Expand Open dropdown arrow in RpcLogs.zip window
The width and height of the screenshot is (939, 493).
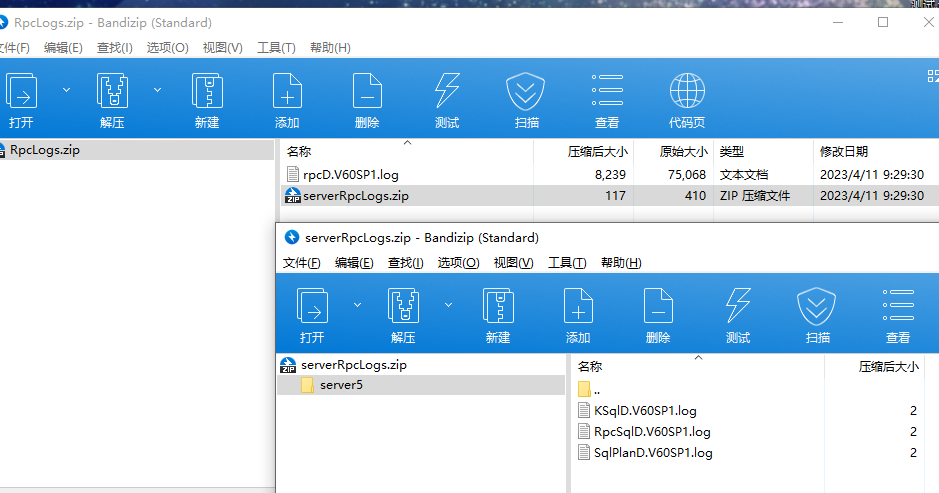66,90
